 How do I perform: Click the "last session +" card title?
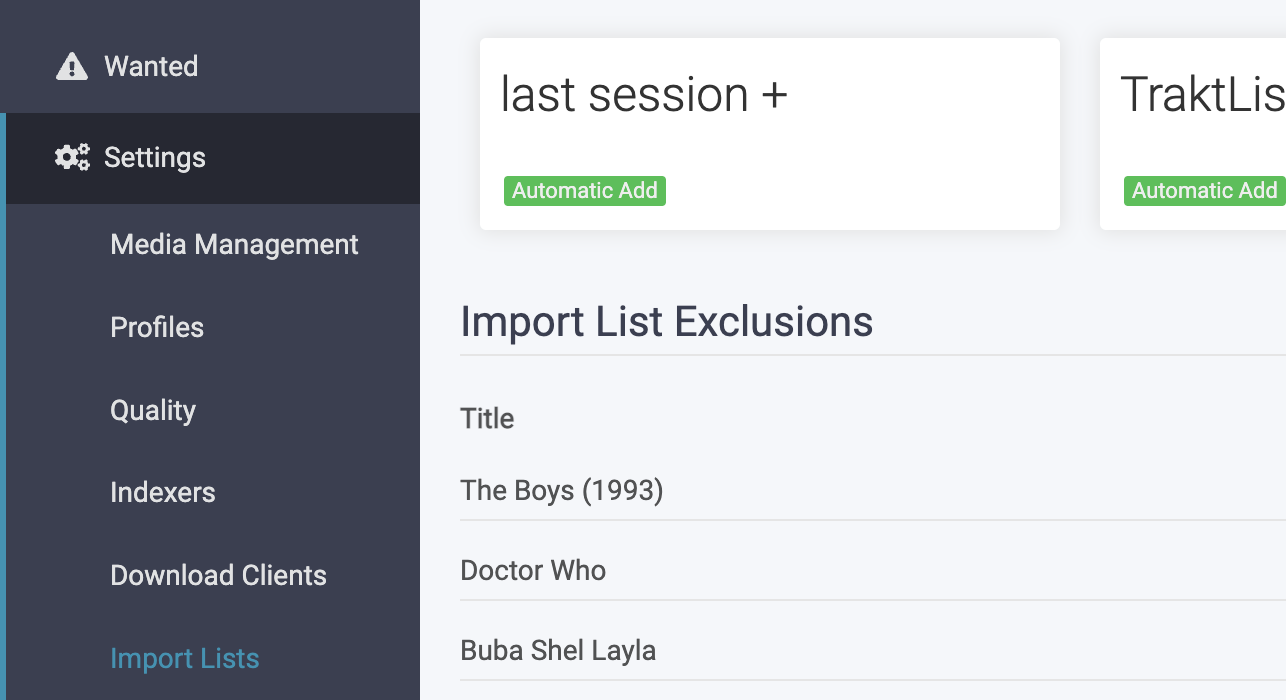[644, 95]
